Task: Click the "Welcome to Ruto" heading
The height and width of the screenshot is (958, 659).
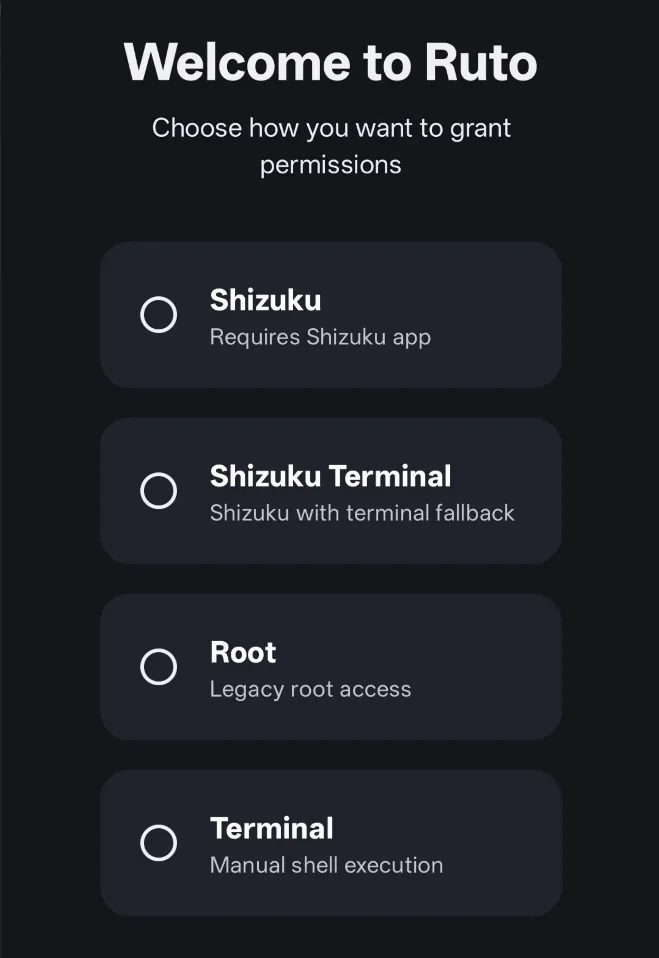Action: tap(330, 62)
